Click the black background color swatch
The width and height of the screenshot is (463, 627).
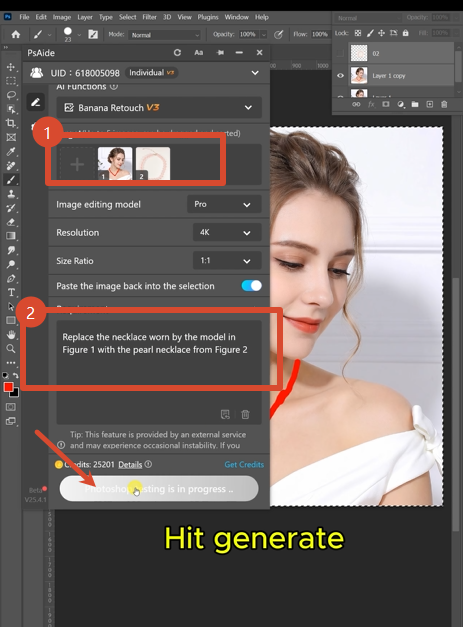tap(15, 393)
